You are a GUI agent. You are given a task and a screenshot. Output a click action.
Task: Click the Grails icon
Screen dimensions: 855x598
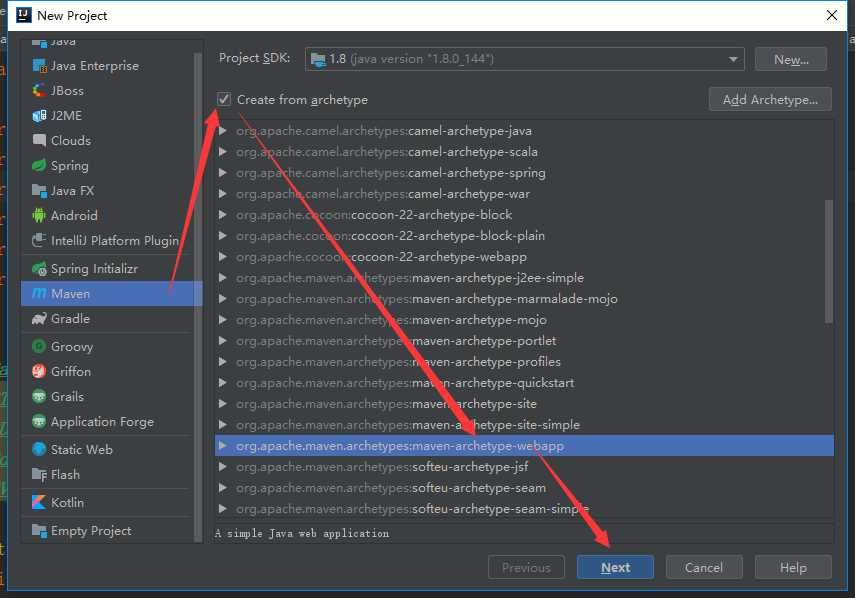39,397
